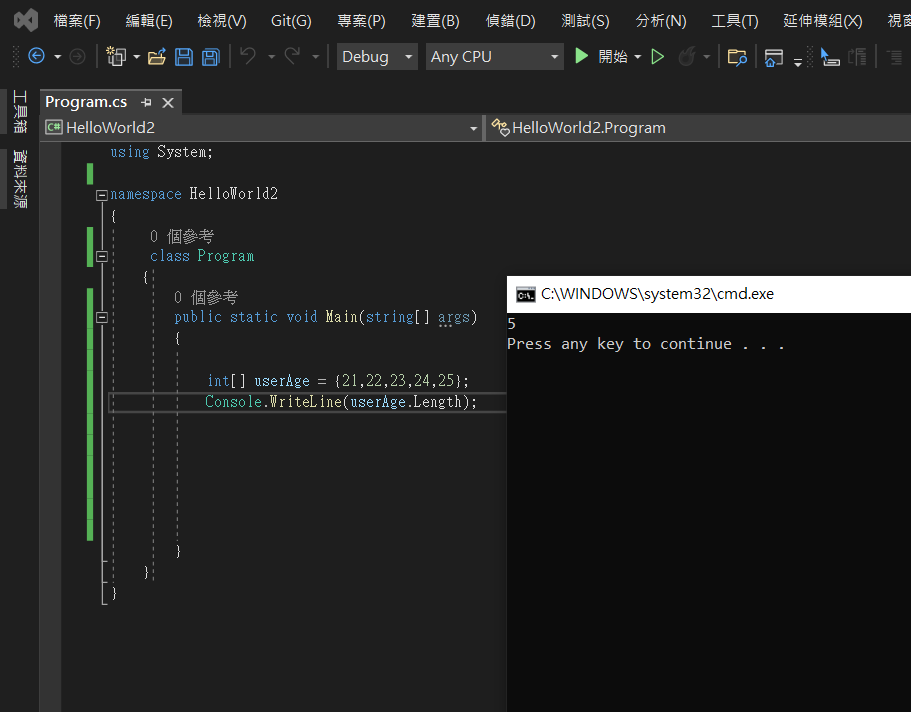Image resolution: width=911 pixels, height=712 pixels.
Task: Open the Find in Files icon
Action: coord(737,57)
